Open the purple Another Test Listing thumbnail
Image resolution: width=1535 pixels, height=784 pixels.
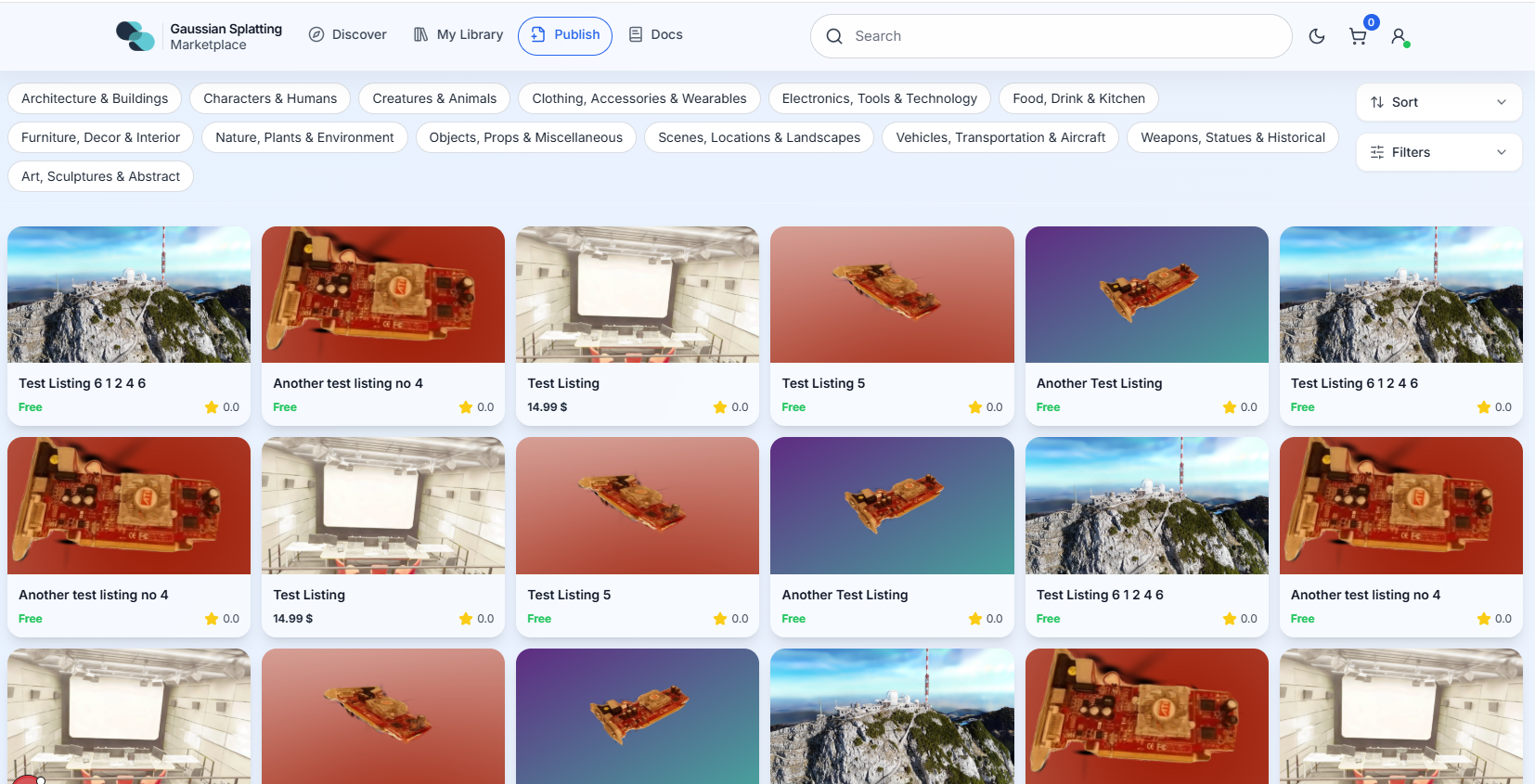click(1146, 295)
